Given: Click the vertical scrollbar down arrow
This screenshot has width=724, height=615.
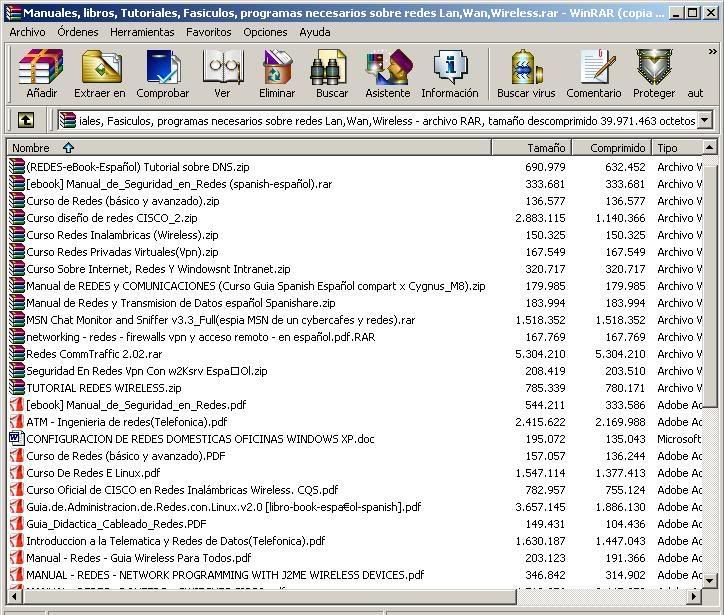Looking at the screenshot, I should [x=710, y=580].
